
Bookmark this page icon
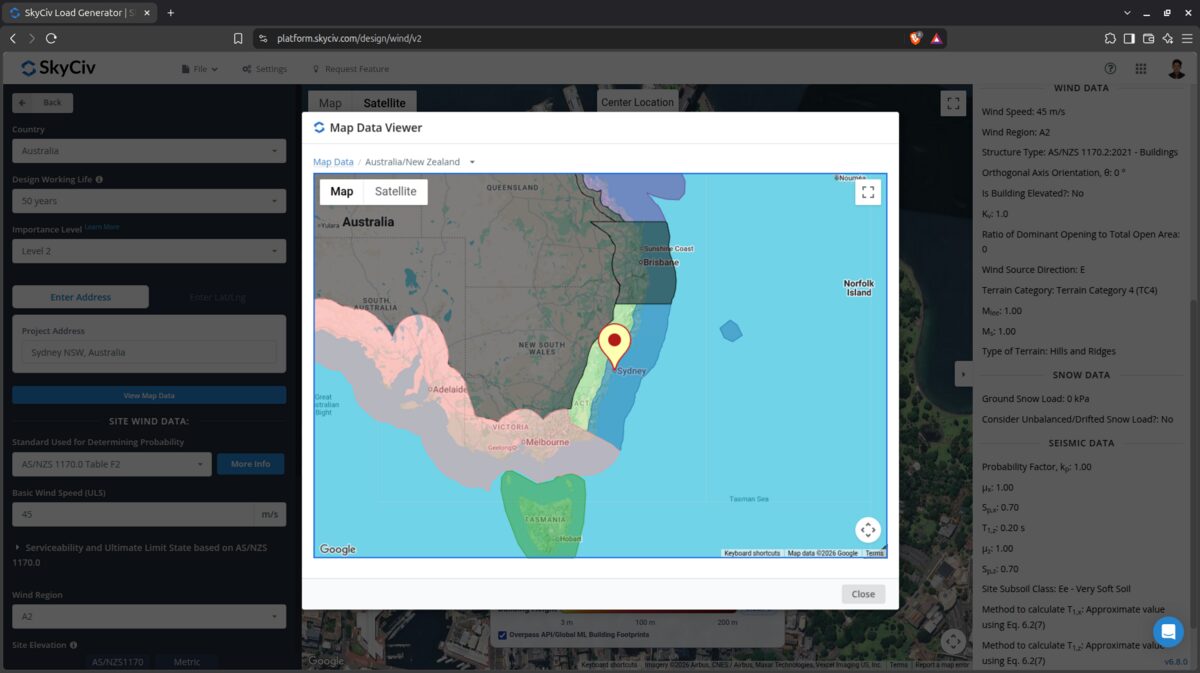click(238, 38)
